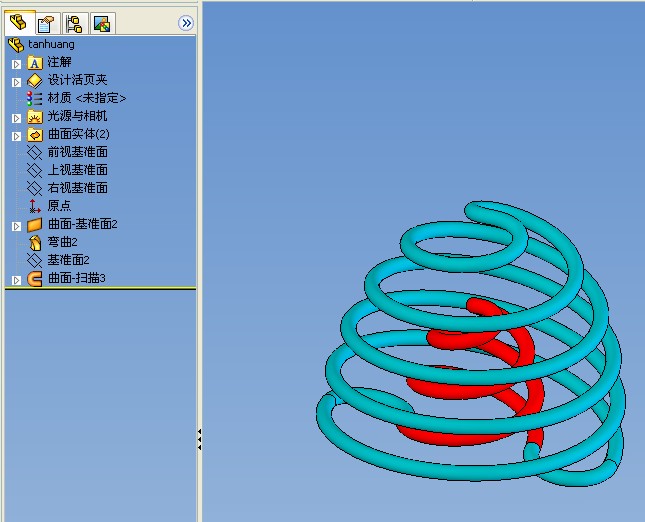Click the 上视基准面 plane icon
645x522 pixels.
click(35, 170)
